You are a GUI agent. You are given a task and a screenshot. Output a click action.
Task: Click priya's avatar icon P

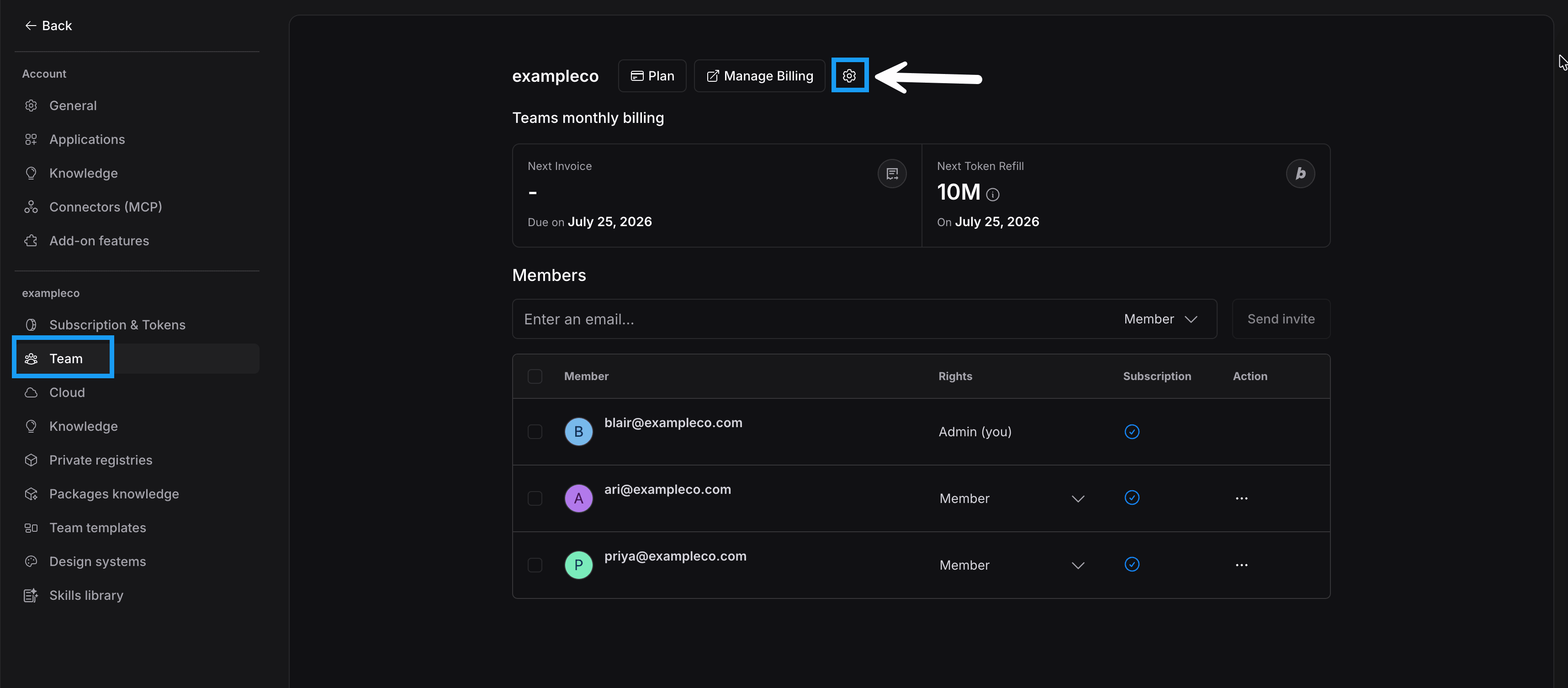(x=578, y=565)
